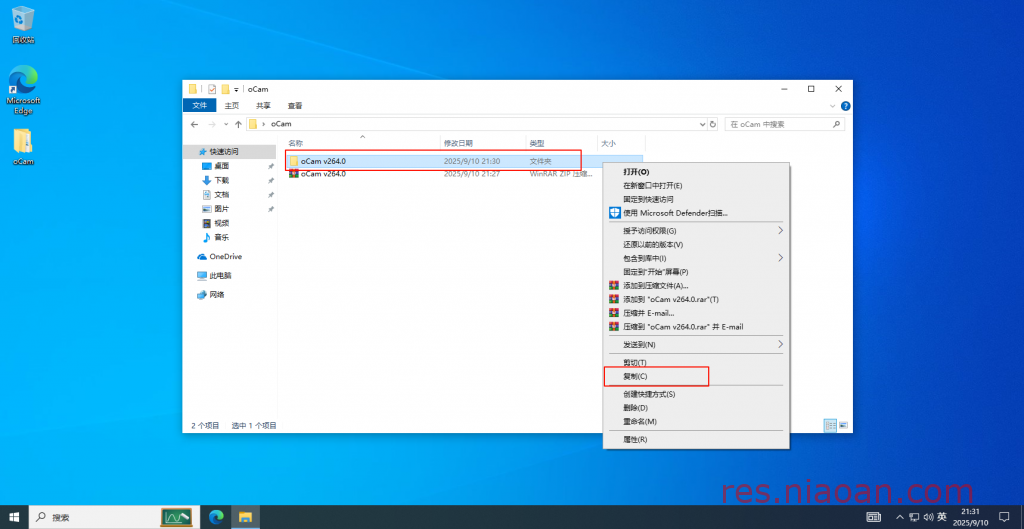Expand the 授予访问权限(G) submenu

(696, 231)
